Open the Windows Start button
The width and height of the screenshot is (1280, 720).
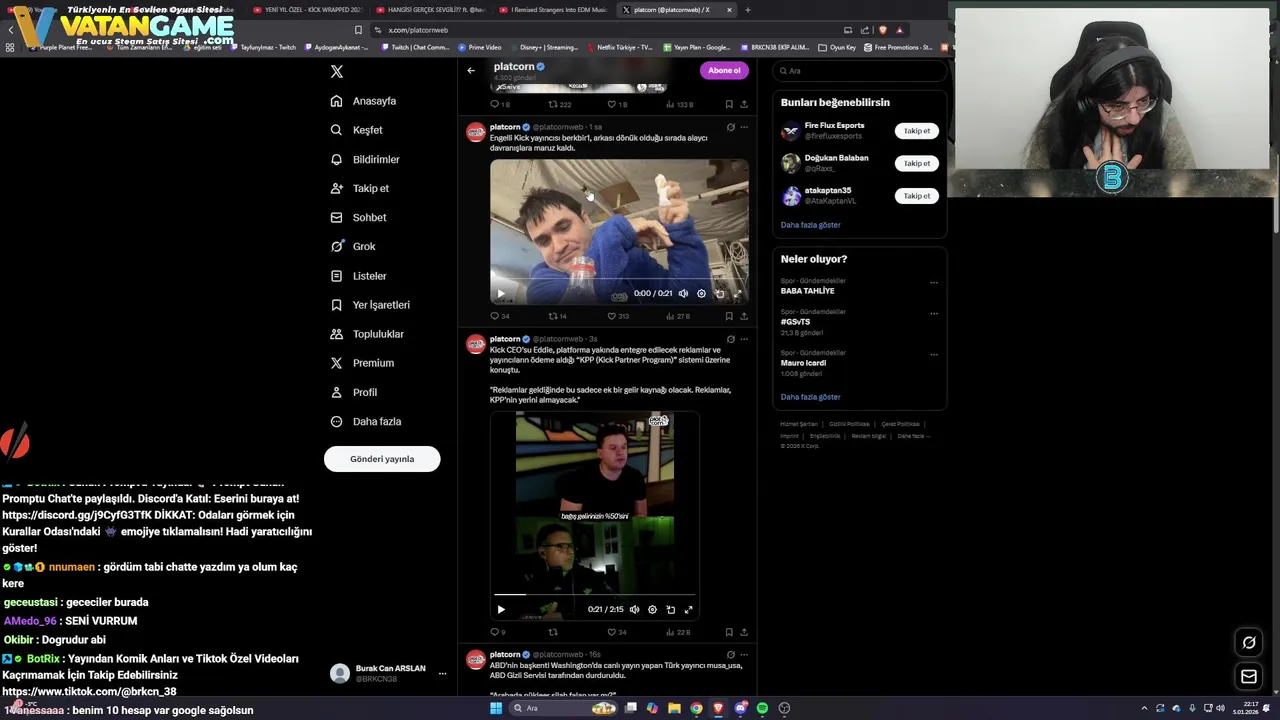495,708
